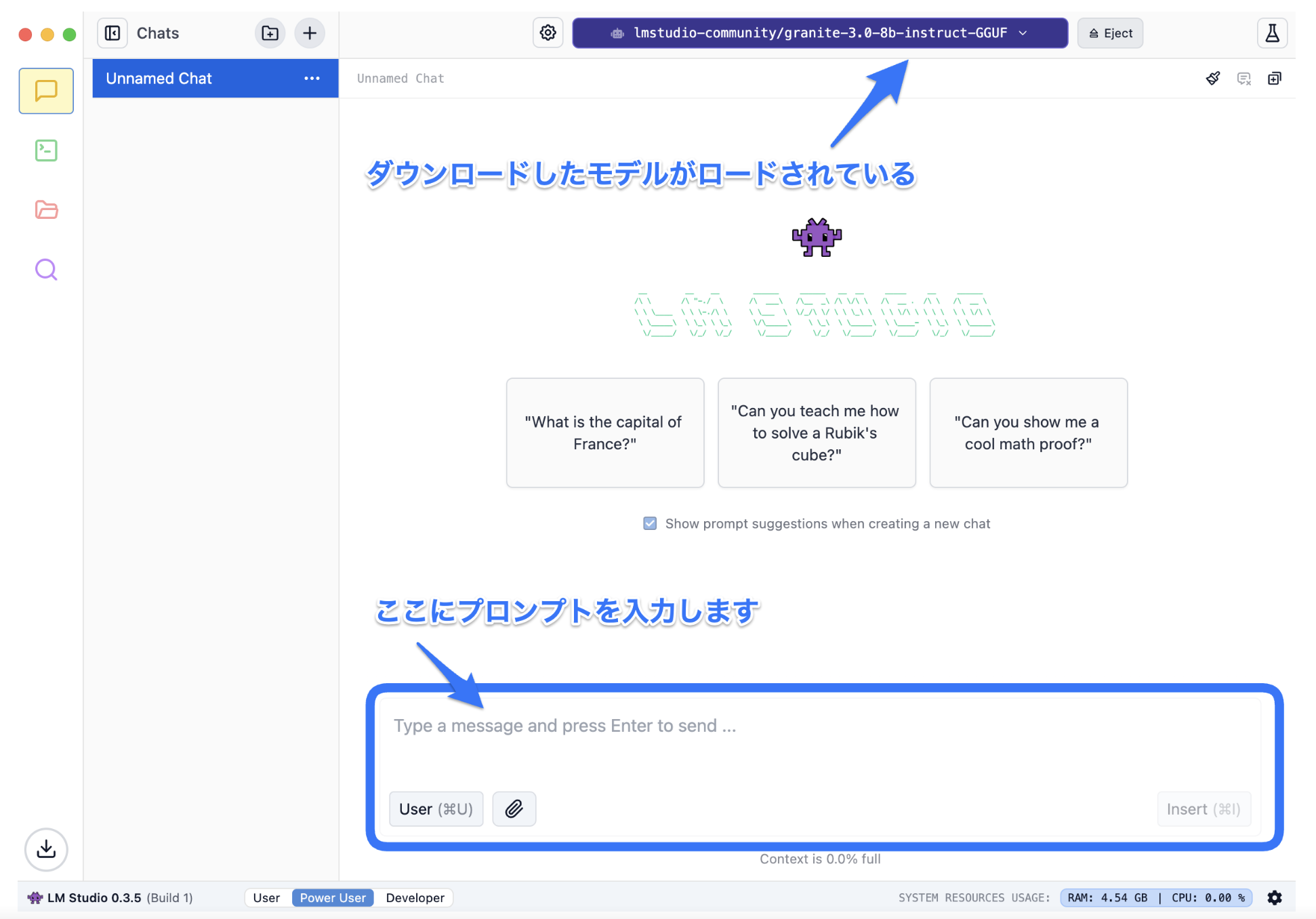The image size is (1316, 919).
Task: Uncheck Show prompt suggestions checkbox
Action: coord(650,523)
